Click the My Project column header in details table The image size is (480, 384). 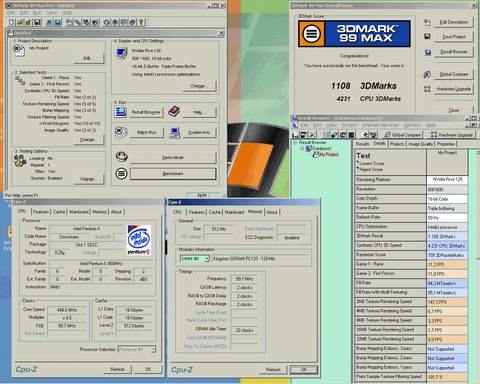[x=447, y=162]
